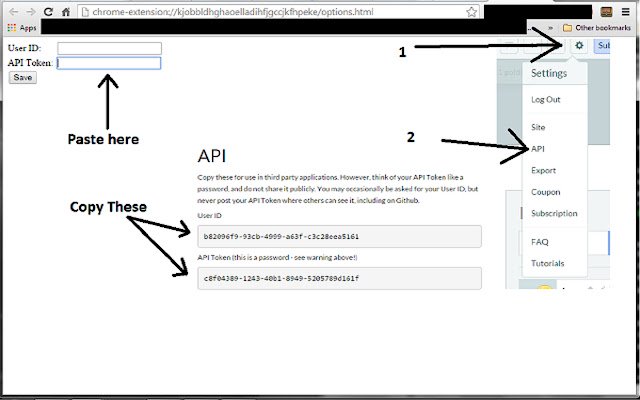Select Log Out in Settings menu
Viewport: 640px width, 400px height.
click(546, 99)
